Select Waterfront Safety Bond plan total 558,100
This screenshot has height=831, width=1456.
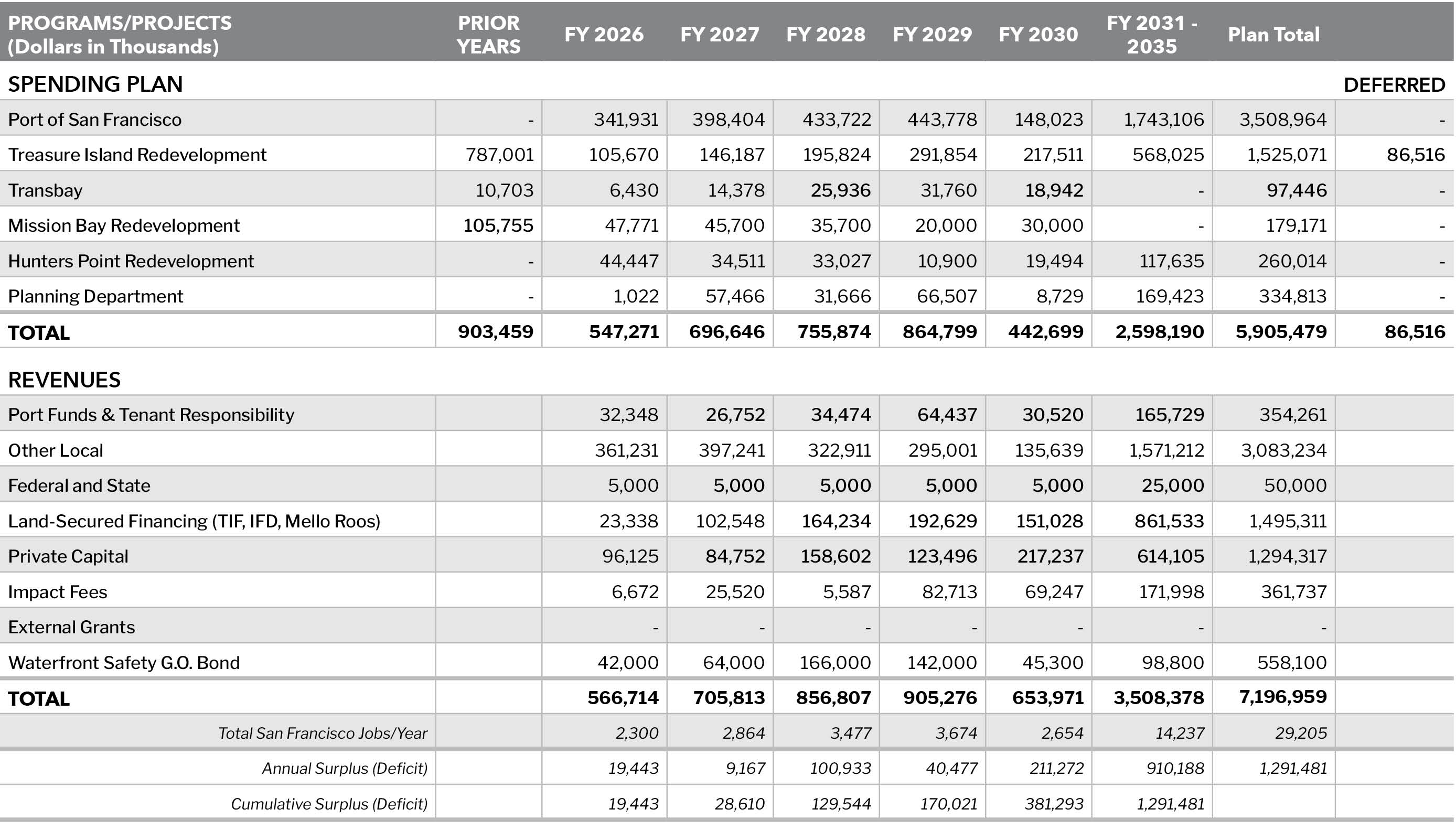1291,663
